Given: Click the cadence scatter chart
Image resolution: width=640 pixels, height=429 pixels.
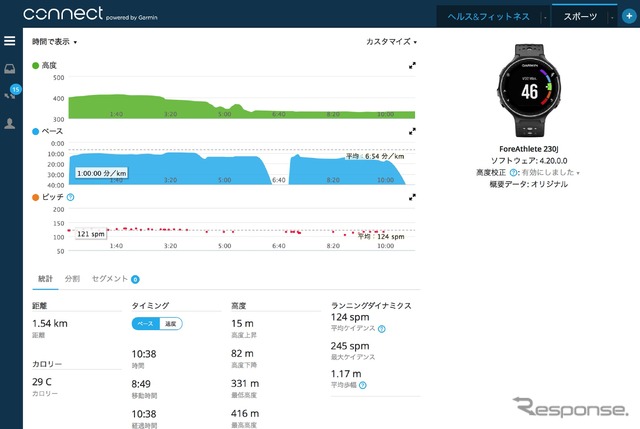Looking at the screenshot, I should click(x=242, y=231).
